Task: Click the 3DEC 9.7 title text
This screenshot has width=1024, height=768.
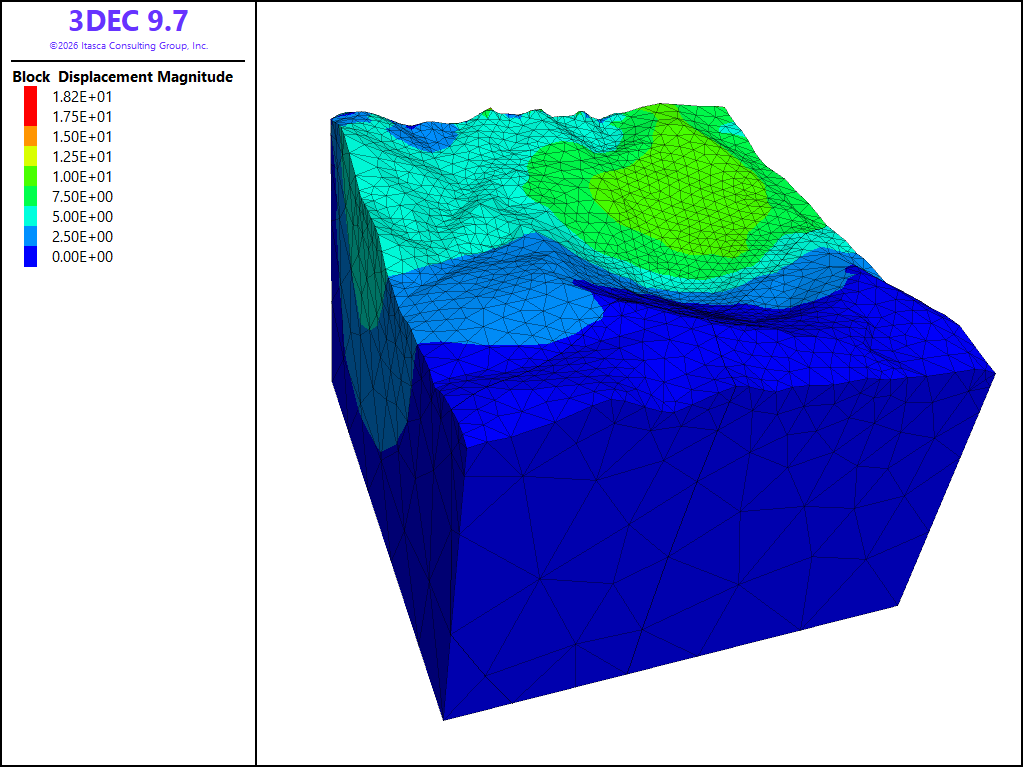Action: pos(129,21)
